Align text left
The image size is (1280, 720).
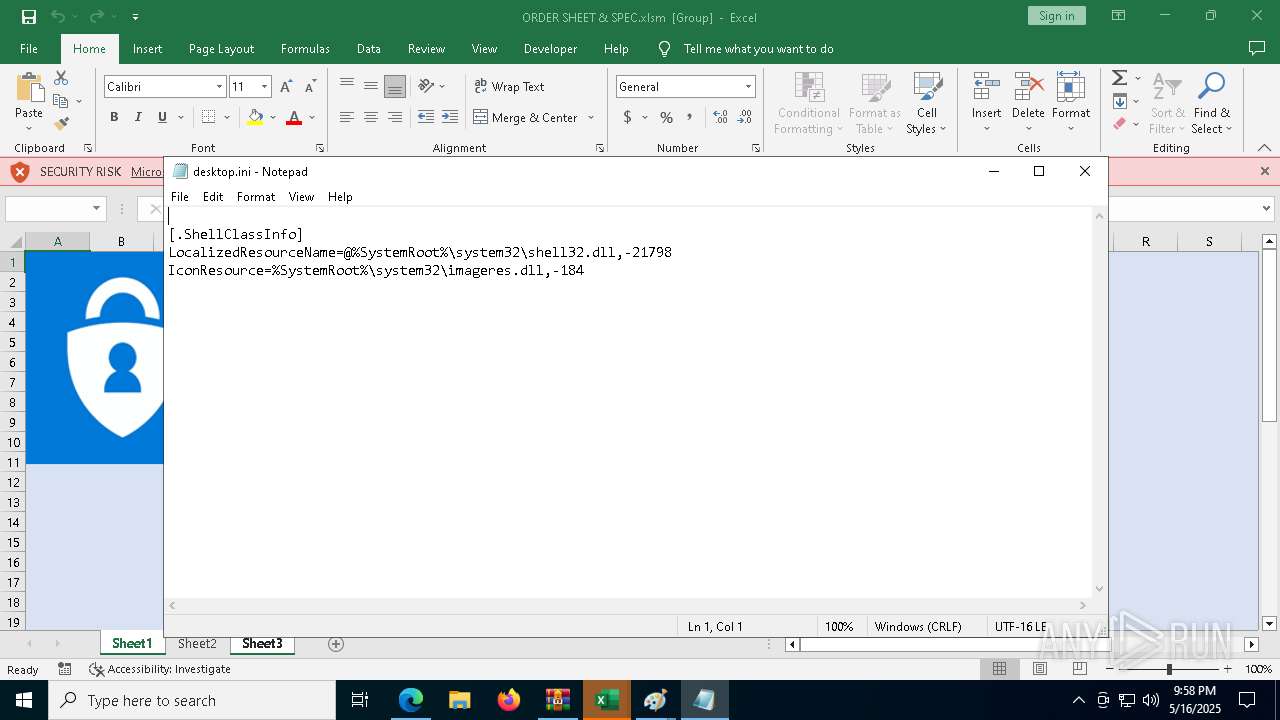click(x=347, y=117)
